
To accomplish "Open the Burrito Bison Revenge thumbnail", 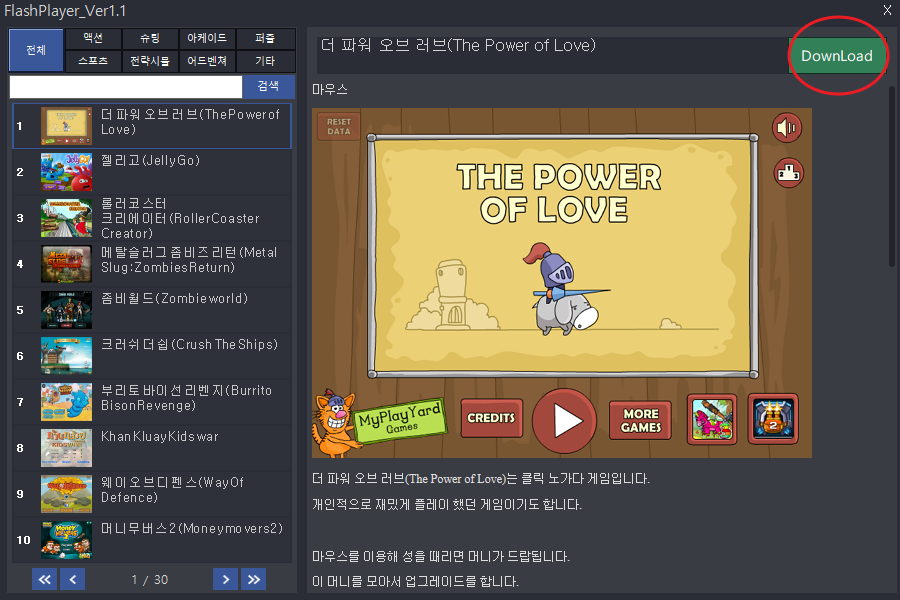I will tap(66, 402).
